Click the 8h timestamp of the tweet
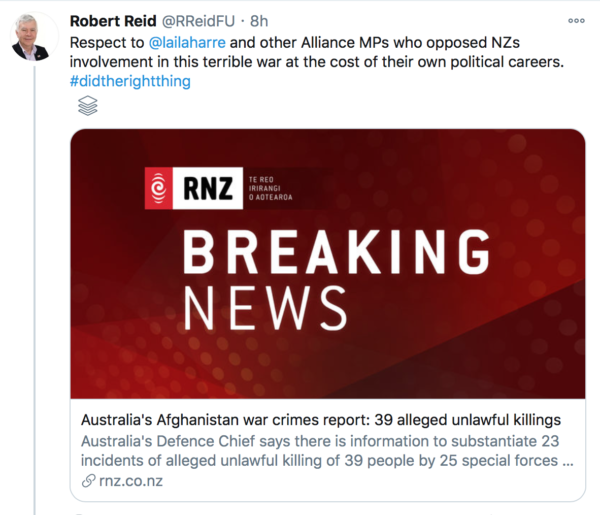The height and width of the screenshot is (515, 600). point(257,20)
